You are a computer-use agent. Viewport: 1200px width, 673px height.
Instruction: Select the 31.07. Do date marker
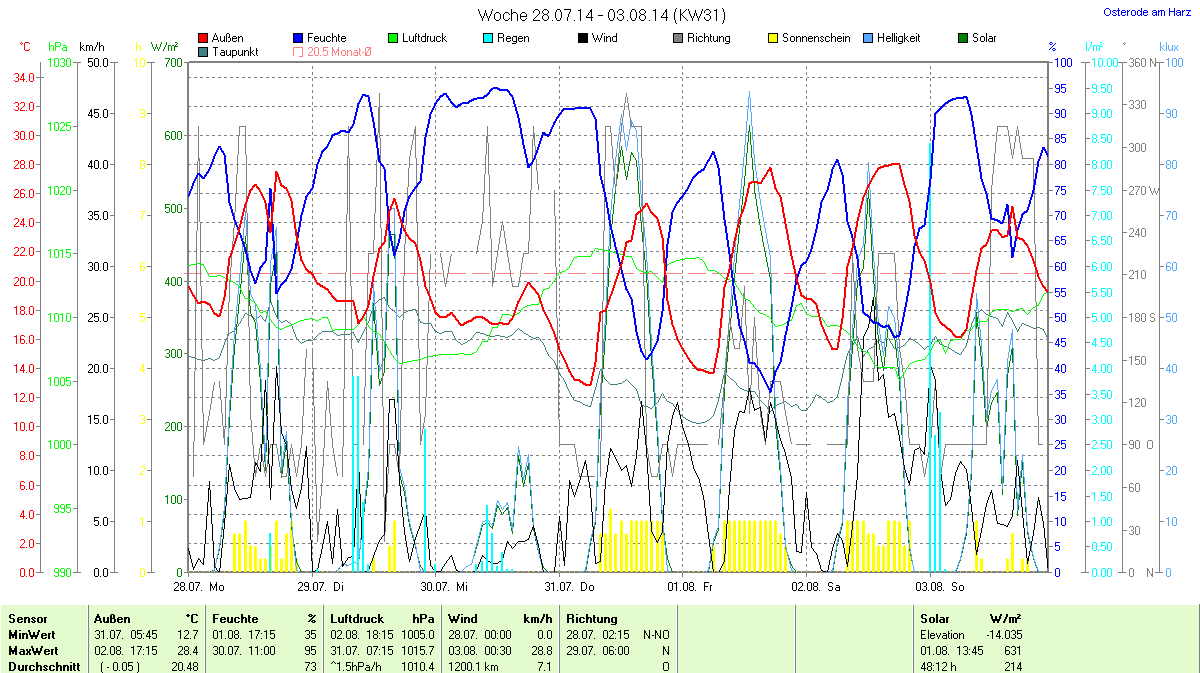click(570, 587)
